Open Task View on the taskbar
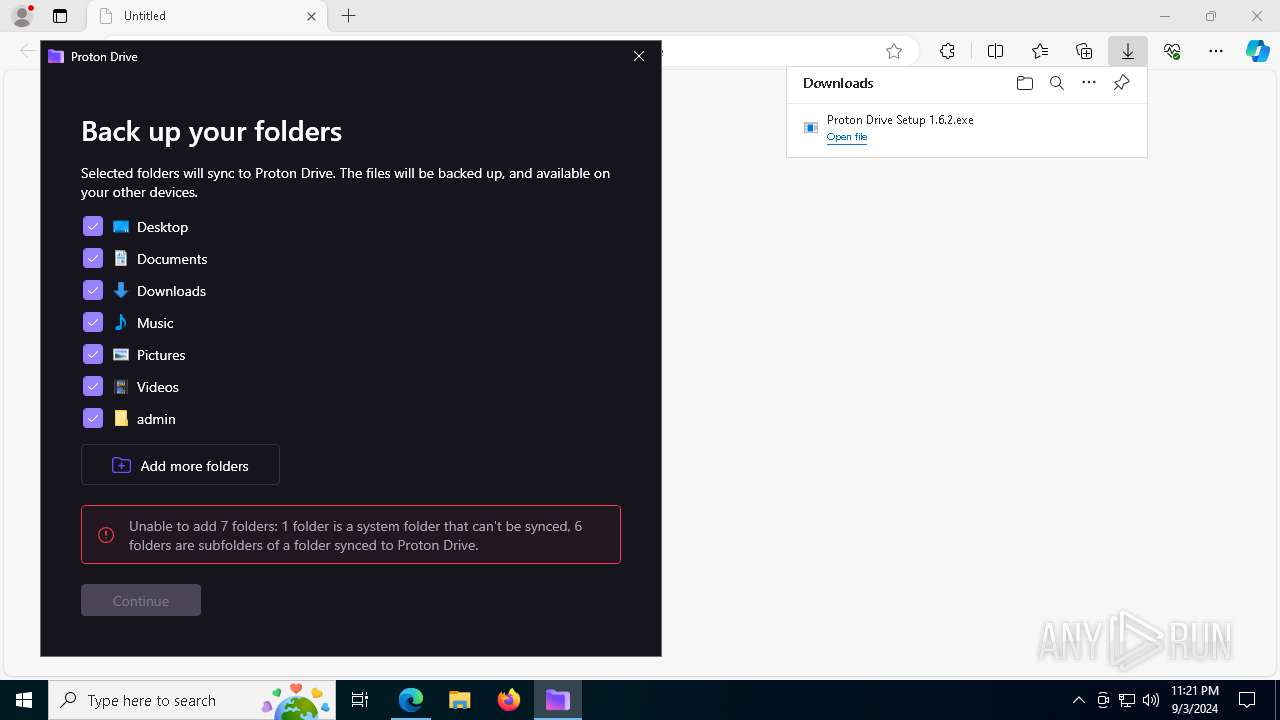This screenshot has height=720, width=1280. coord(361,700)
